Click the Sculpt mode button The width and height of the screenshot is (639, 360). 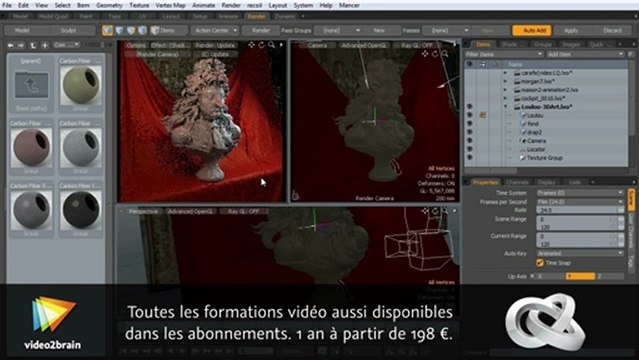[68, 30]
